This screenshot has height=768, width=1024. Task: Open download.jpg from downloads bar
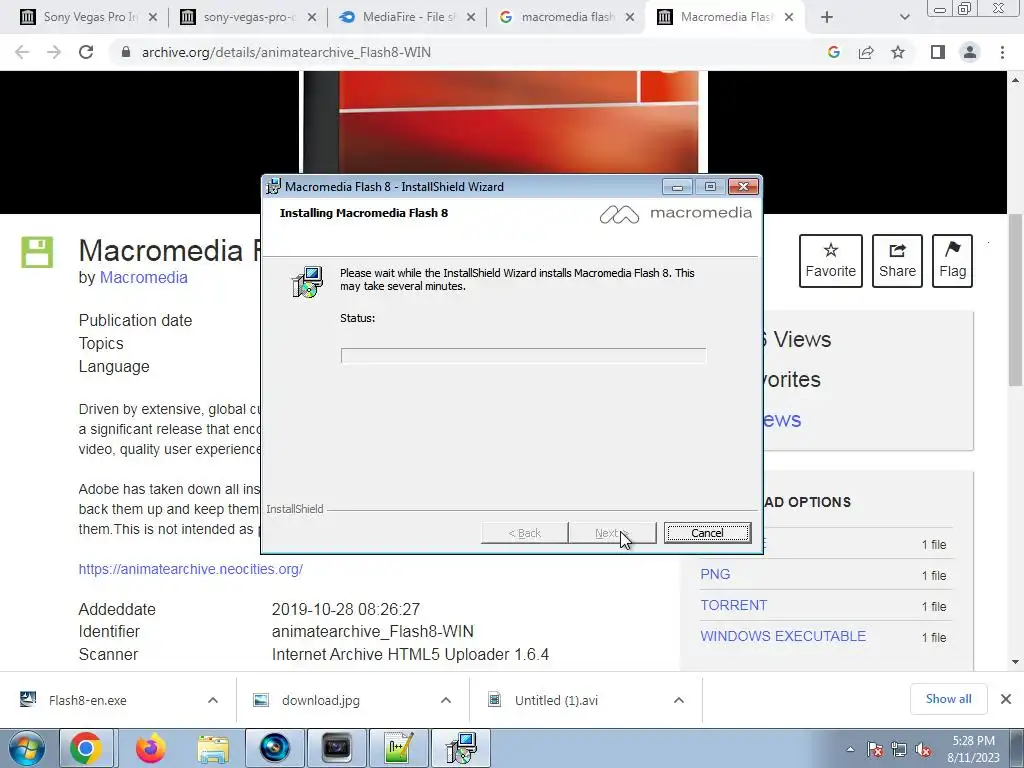pos(321,700)
